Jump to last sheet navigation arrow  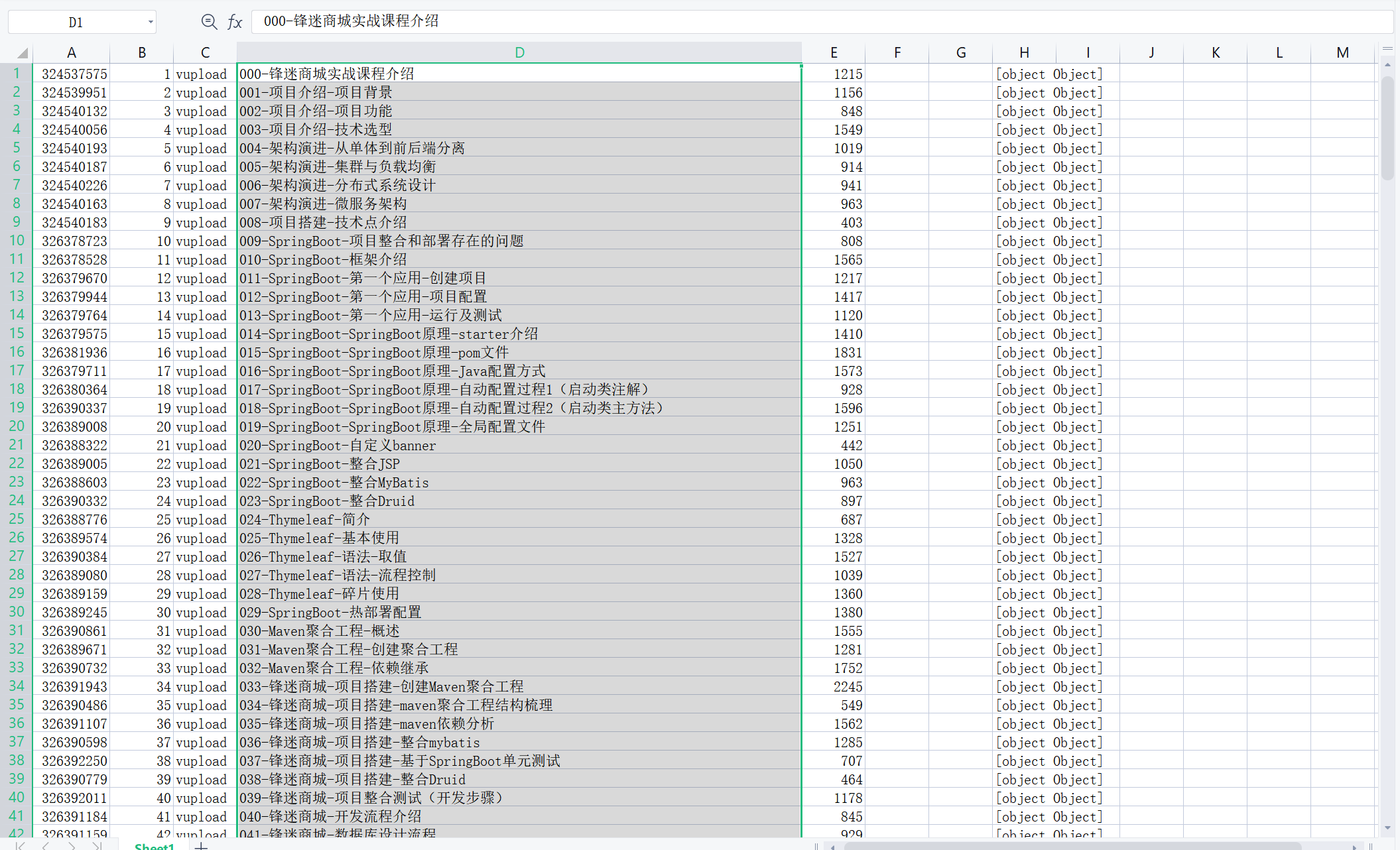click(97, 846)
